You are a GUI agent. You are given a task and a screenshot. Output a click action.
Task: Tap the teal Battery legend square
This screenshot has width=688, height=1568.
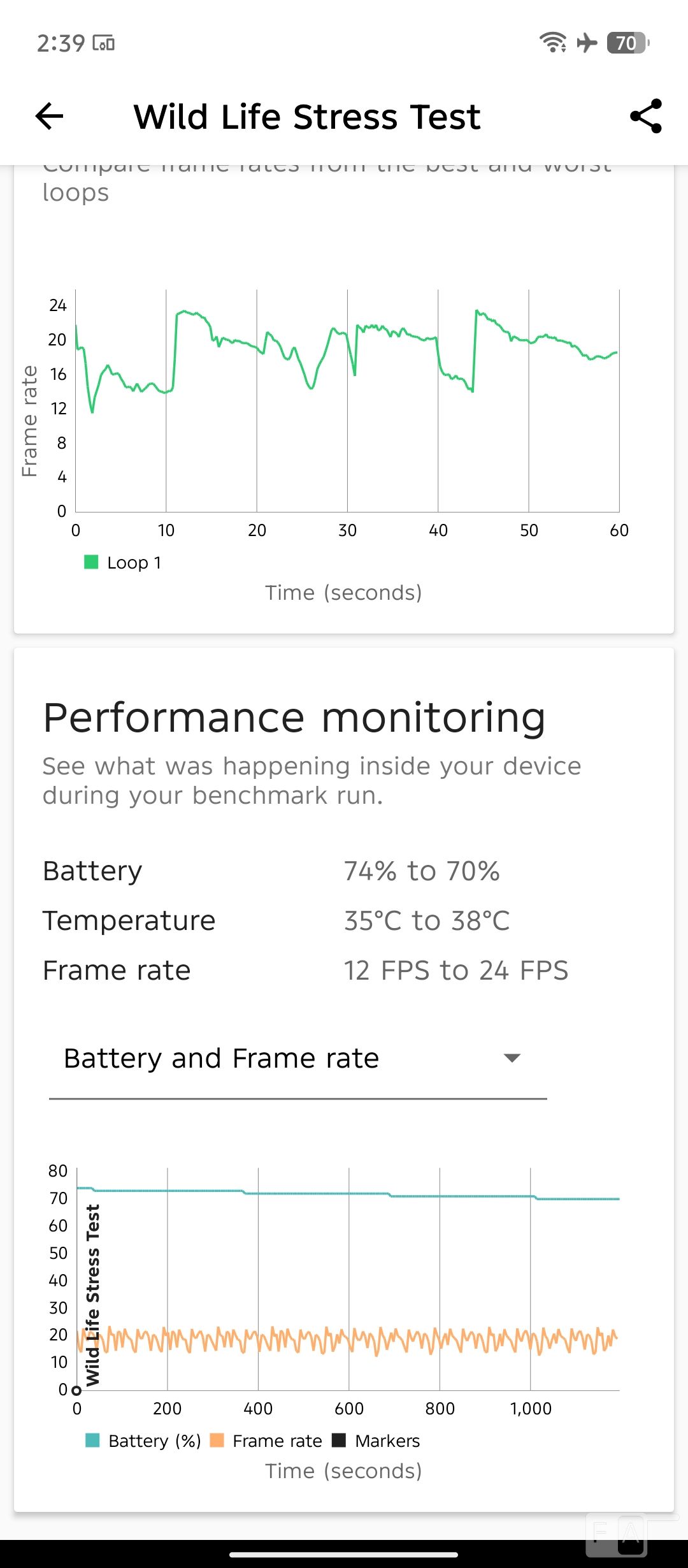92,1441
